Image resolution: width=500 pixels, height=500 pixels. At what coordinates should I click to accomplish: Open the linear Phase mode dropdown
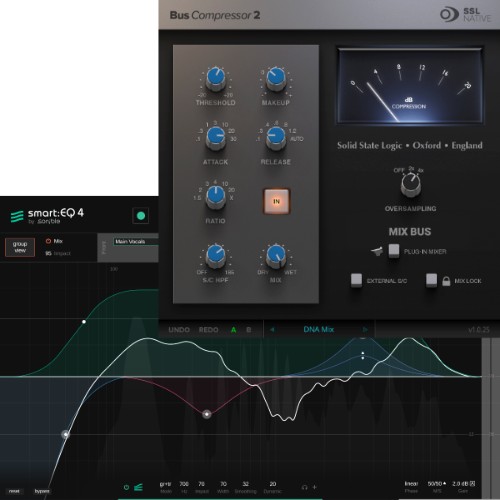tap(411, 484)
